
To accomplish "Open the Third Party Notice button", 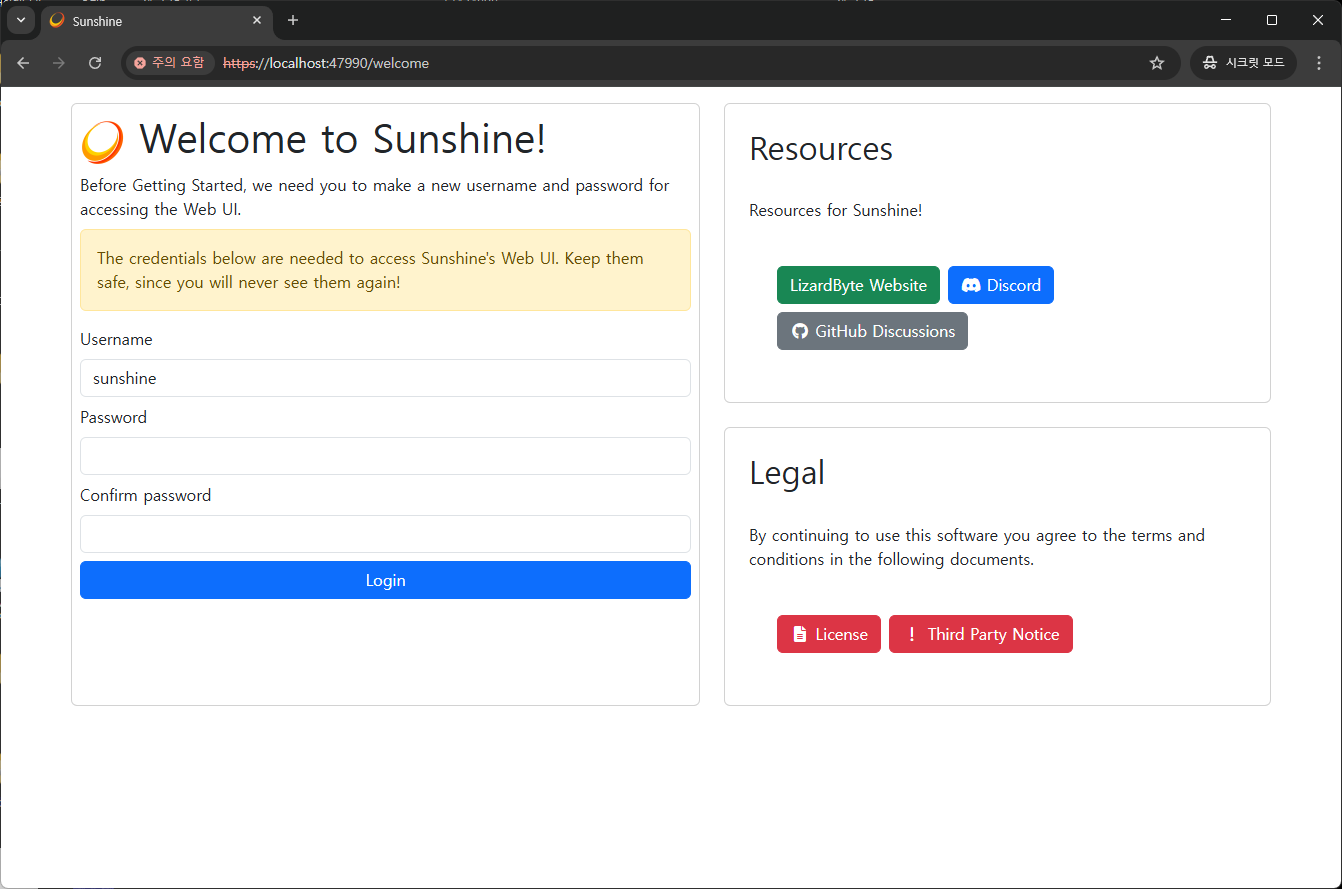I will pyautogui.click(x=980, y=634).
